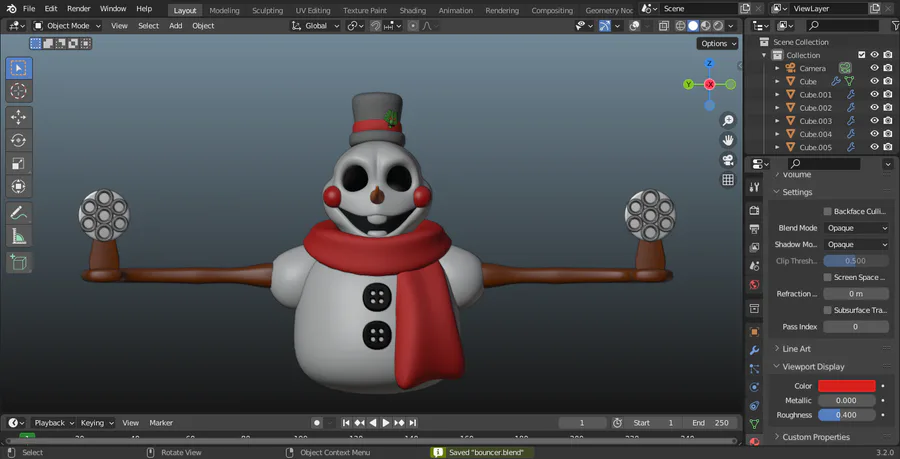Click the Blender logo icon
Image resolution: width=900 pixels, height=459 pixels.
[12, 9]
